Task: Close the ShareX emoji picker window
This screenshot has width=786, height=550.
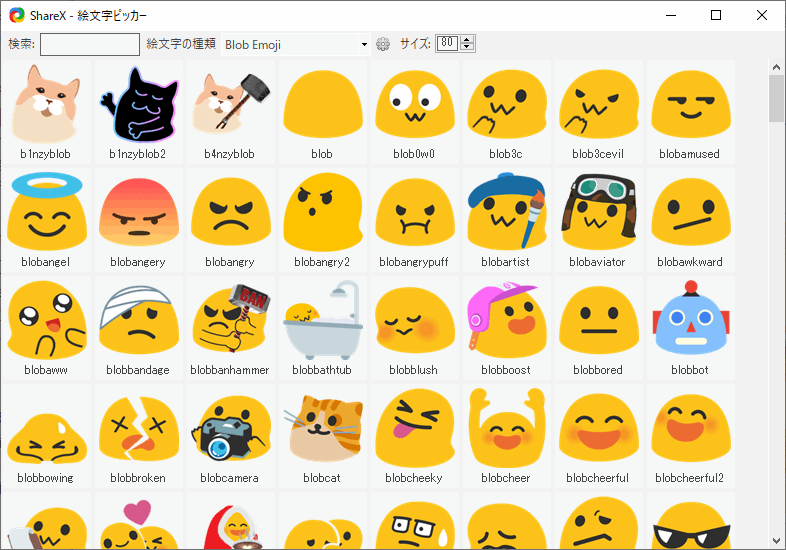Action: pos(761,15)
